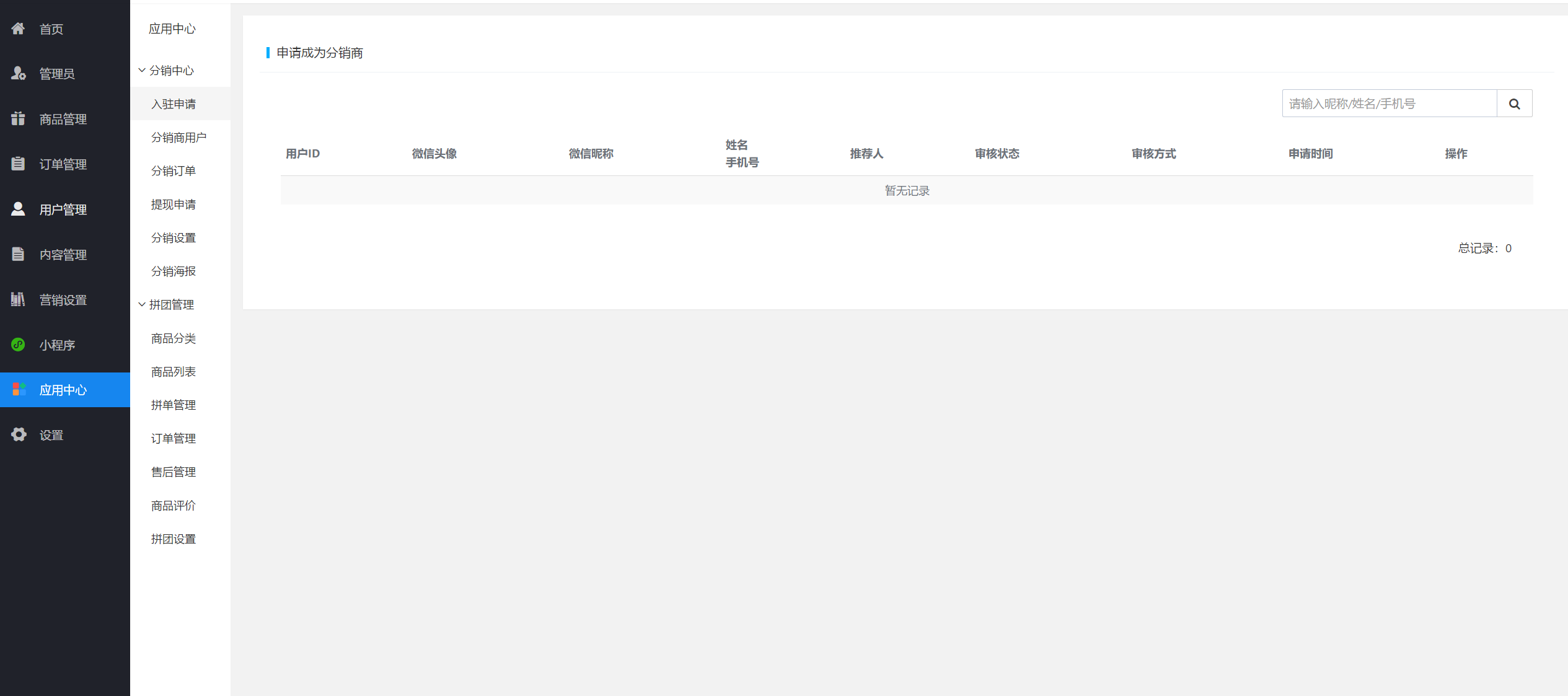Open 分销海报 submenu item
The height and width of the screenshot is (696, 1568).
(x=174, y=271)
